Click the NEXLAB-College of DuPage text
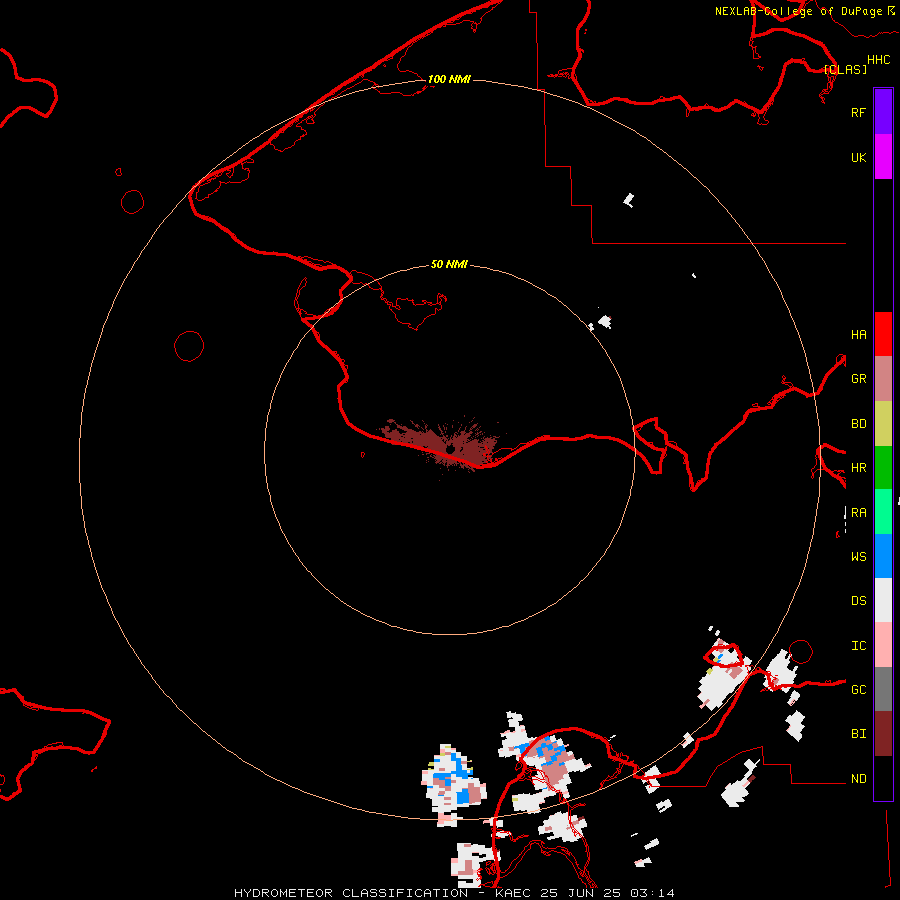This screenshot has width=900, height=900. point(798,11)
